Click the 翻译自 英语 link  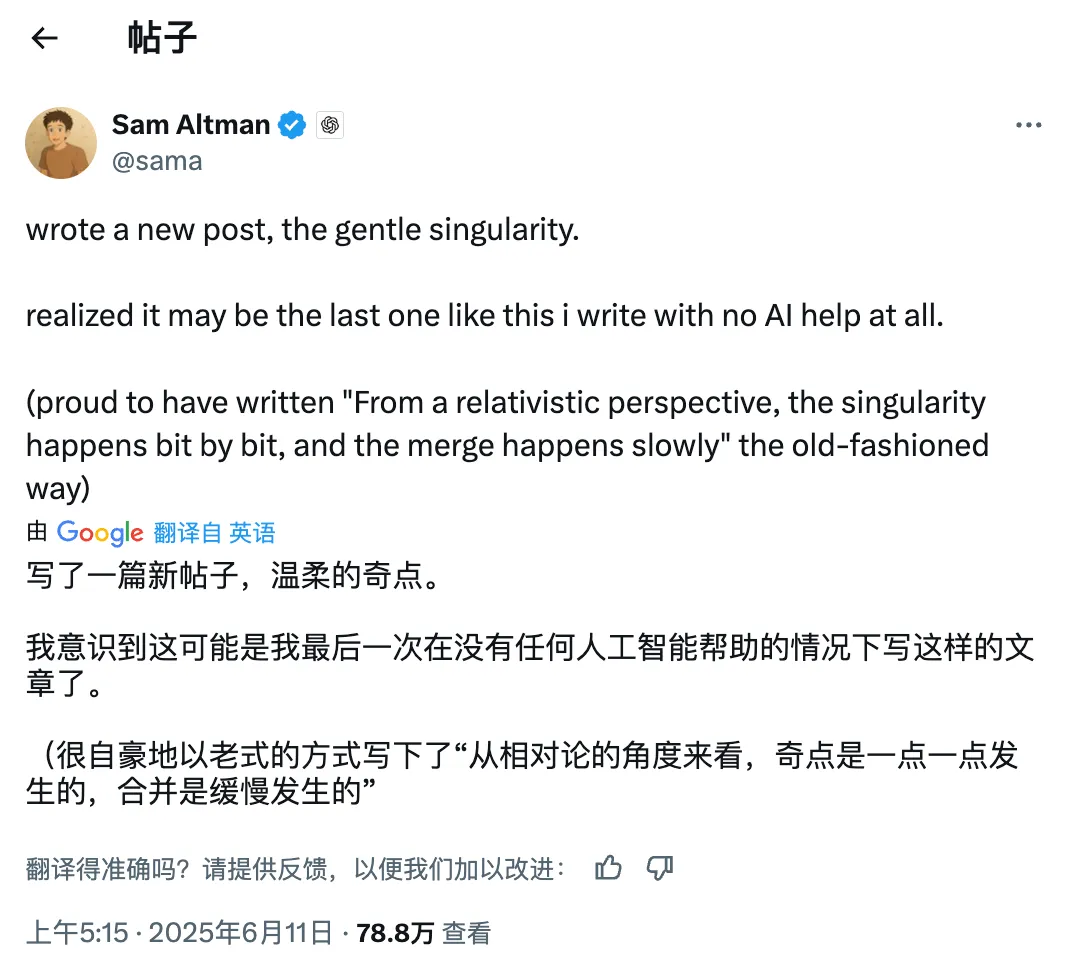(214, 533)
